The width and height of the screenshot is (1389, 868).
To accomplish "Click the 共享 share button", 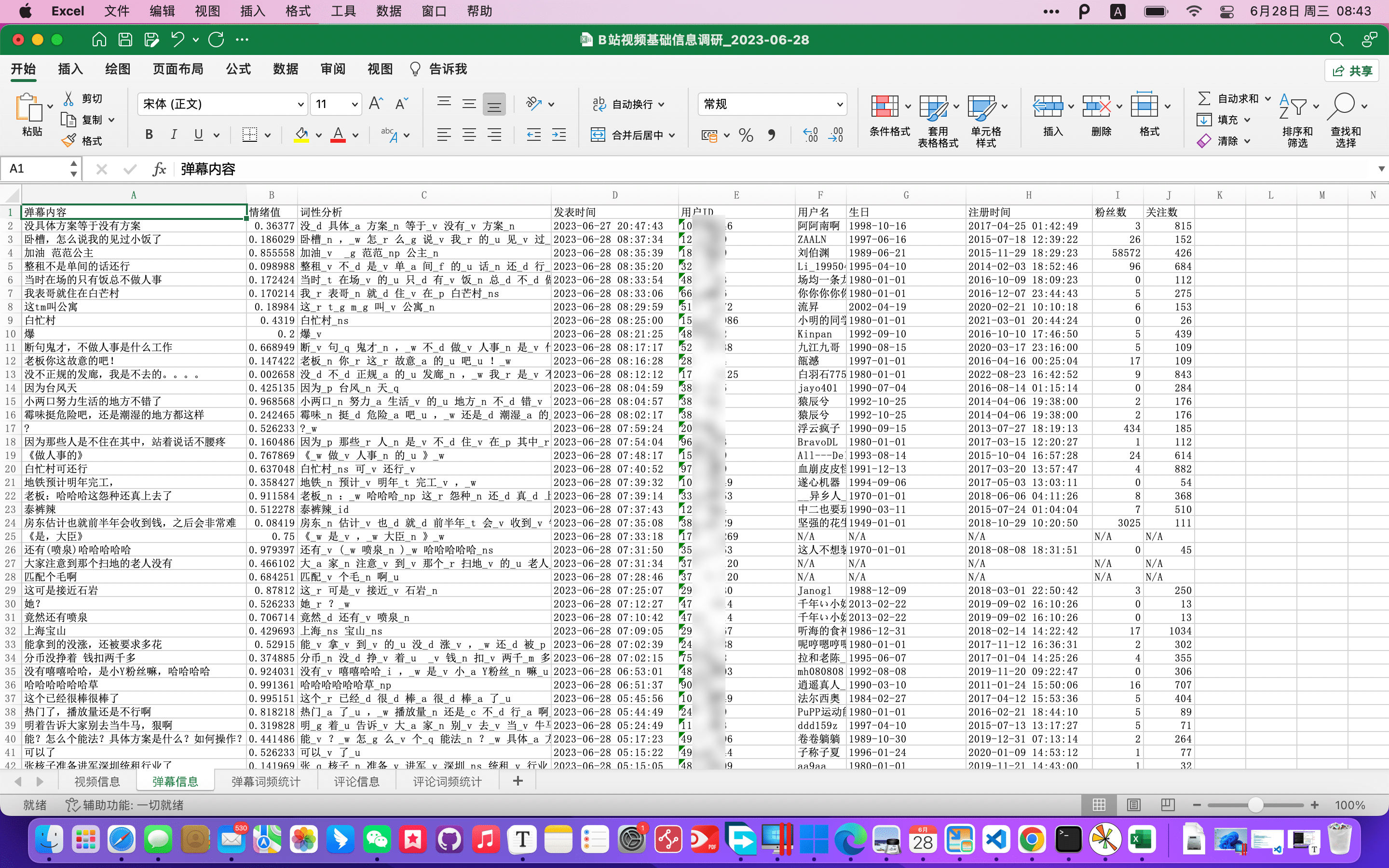I will coord(1352,70).
